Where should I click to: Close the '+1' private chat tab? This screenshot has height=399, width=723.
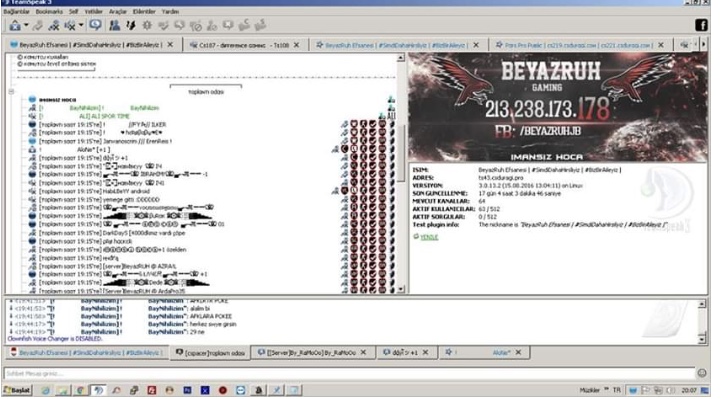coord(425,352)
